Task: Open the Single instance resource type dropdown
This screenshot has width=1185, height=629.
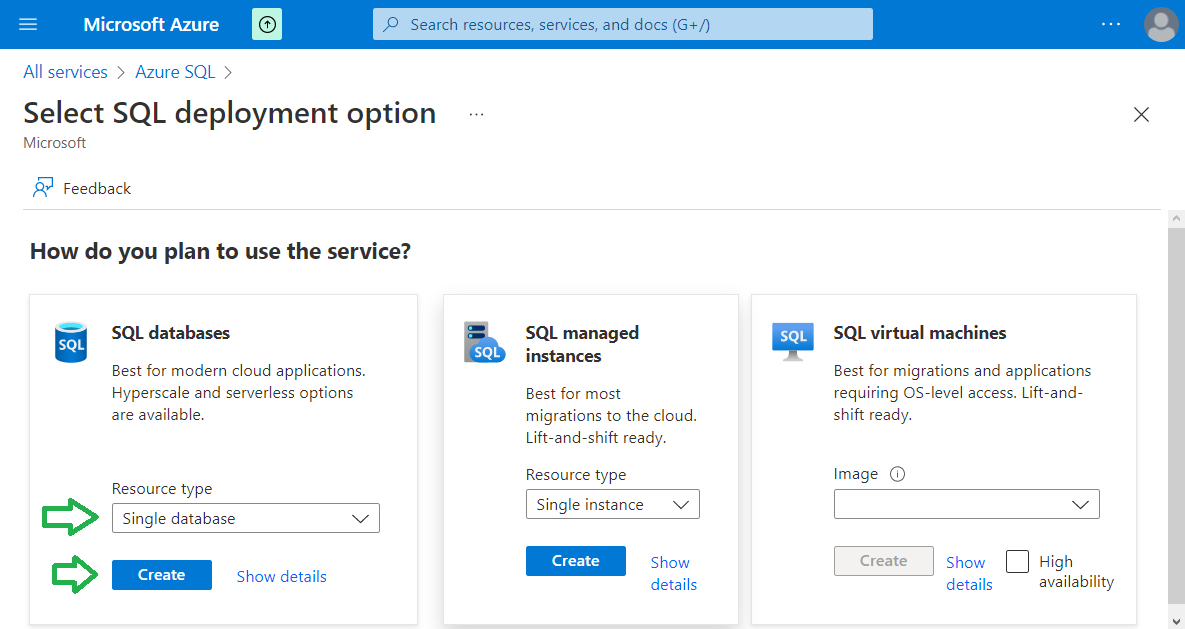Action: pyautogui.click(x=613, y=504)
